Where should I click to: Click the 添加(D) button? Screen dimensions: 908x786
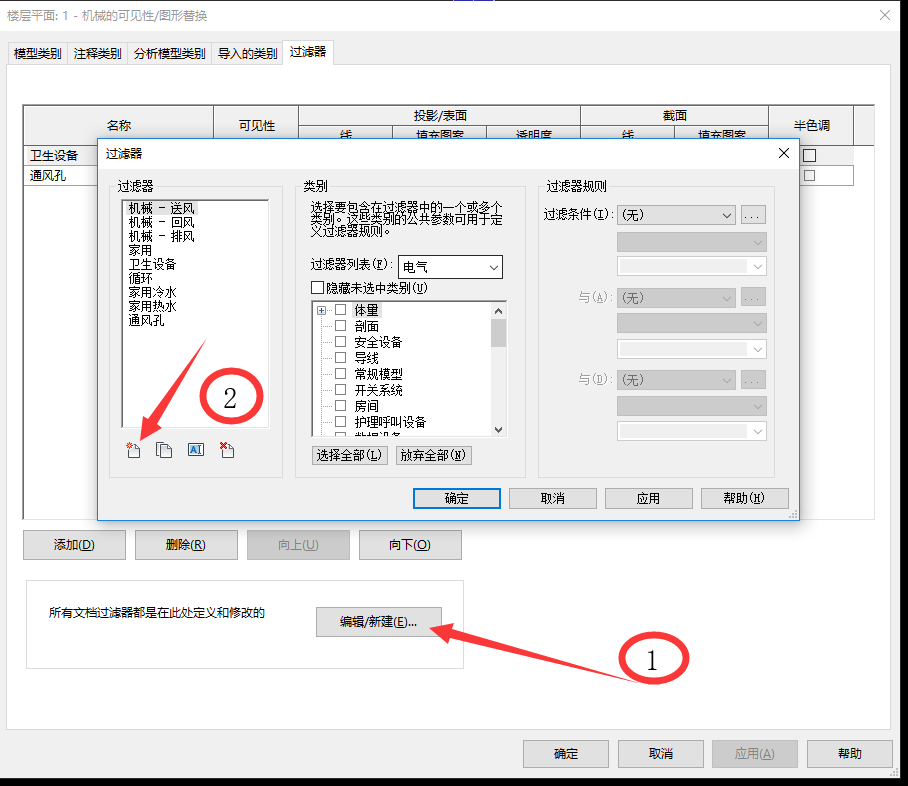tap(74, 544)
